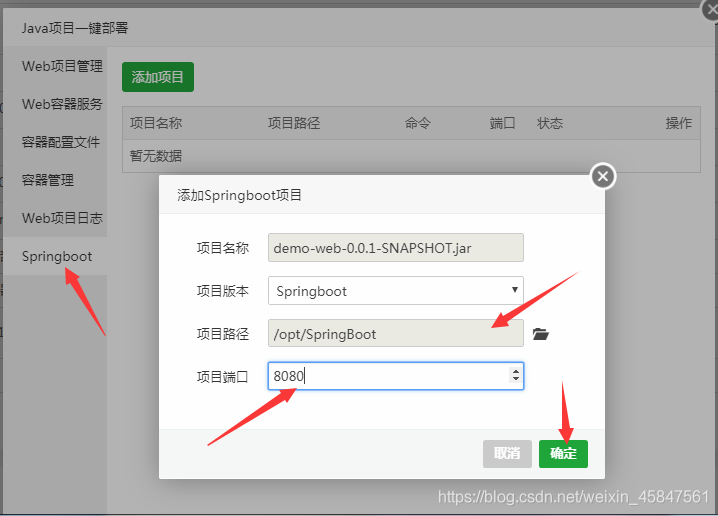This screenshot has height=516, width=718.
Task: Click the 状态 table column header
Action: tap(549, 123)
